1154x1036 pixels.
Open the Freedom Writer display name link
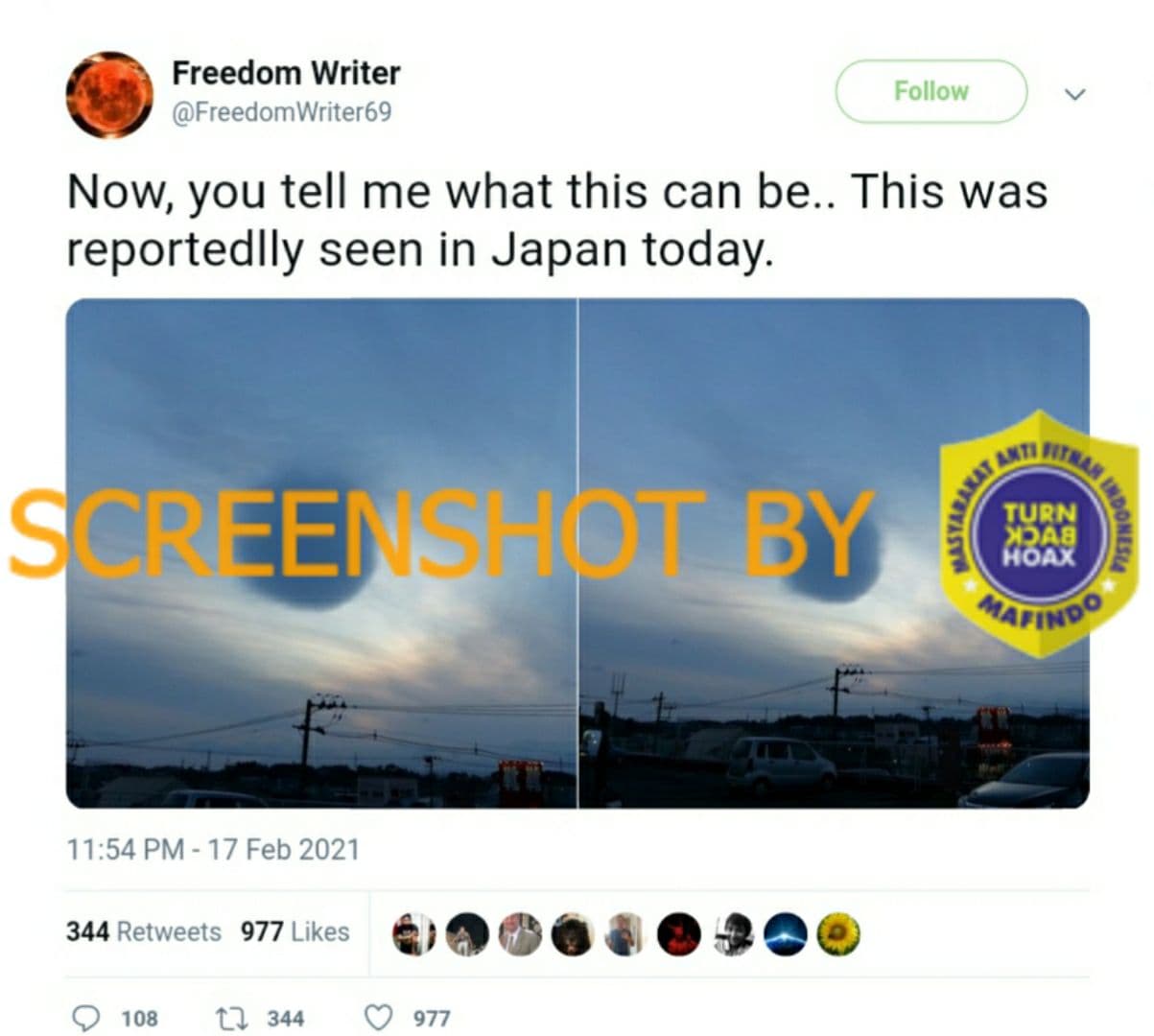pyautogui.click(x=286, y=73)
